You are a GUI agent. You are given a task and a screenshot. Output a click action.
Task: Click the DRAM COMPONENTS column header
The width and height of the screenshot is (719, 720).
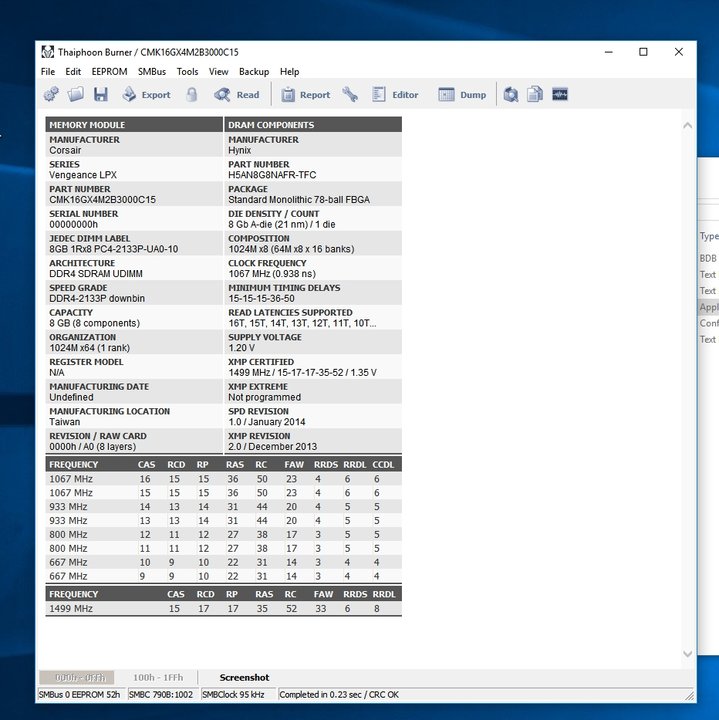(313, 125)
